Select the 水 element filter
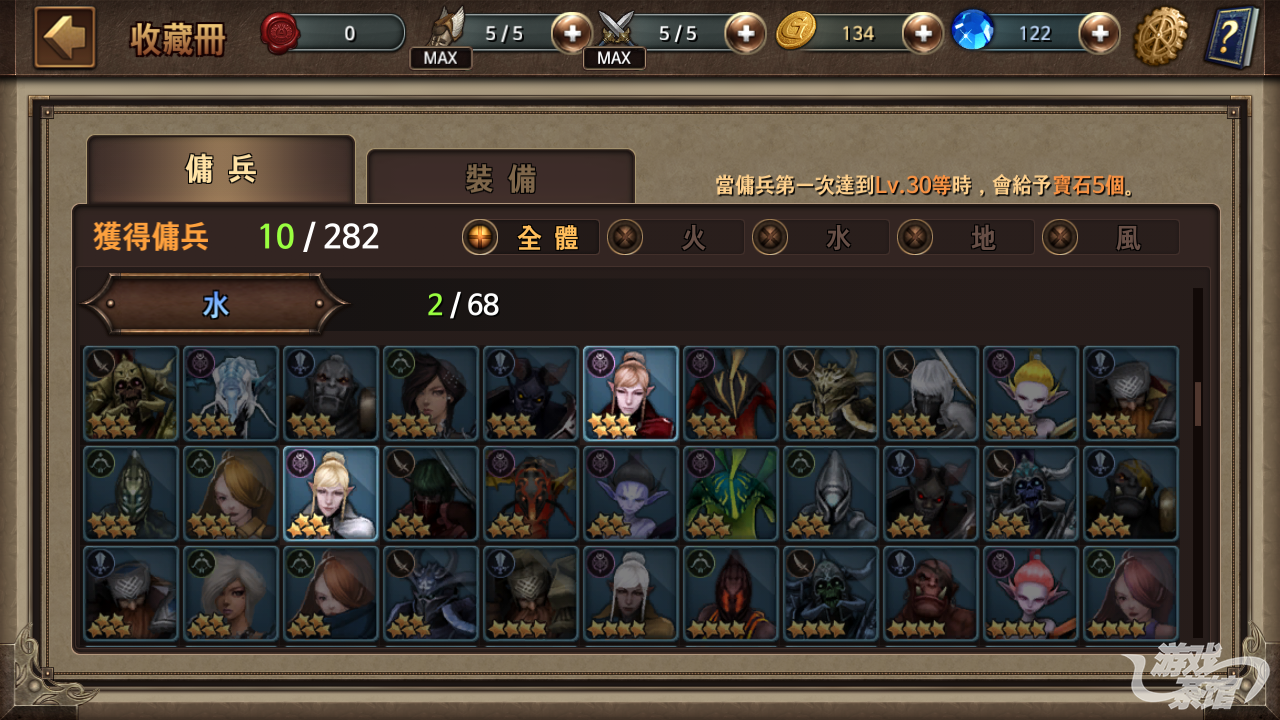 tap(820, 238)
